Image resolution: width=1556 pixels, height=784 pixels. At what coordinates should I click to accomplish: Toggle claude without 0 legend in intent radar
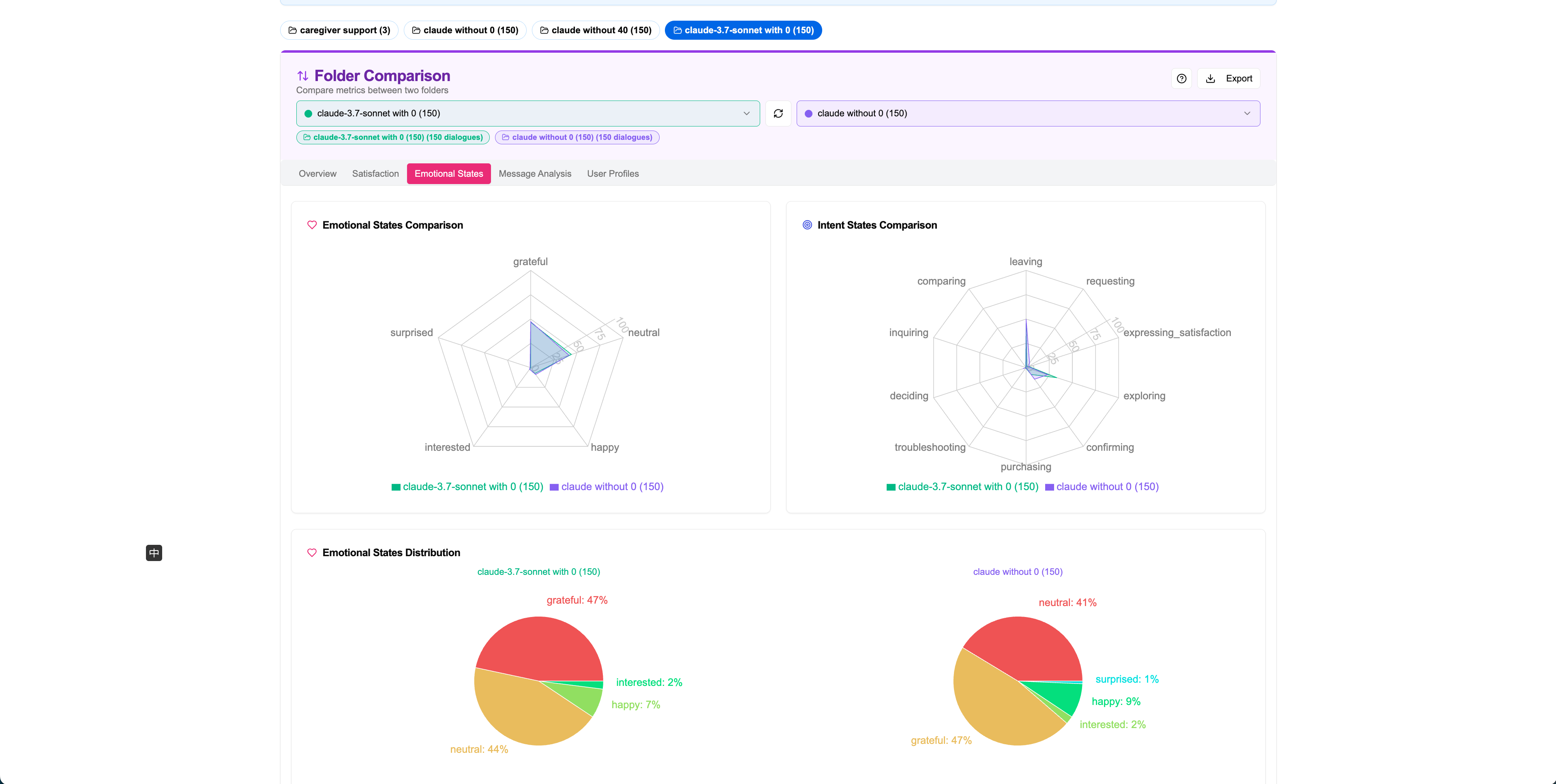[x=1102, y=487]
